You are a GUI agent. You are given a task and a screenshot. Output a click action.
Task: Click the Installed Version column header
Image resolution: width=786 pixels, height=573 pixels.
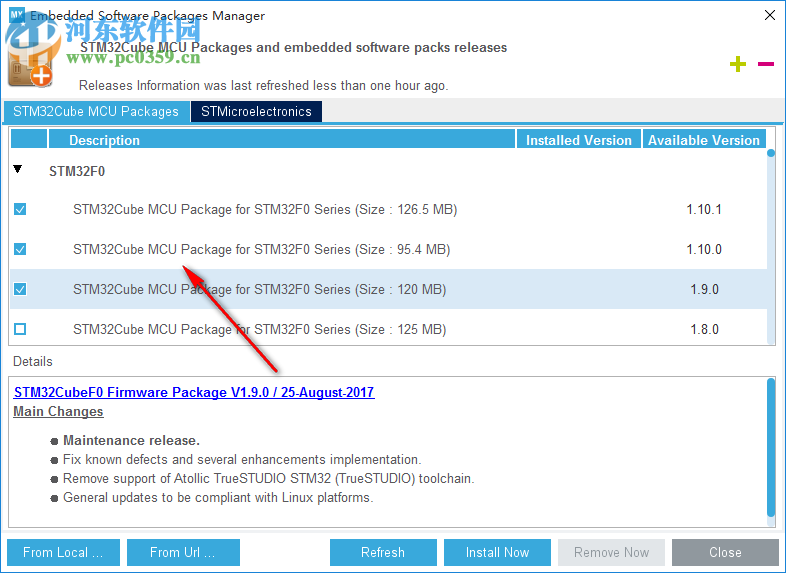pos(578,140)
